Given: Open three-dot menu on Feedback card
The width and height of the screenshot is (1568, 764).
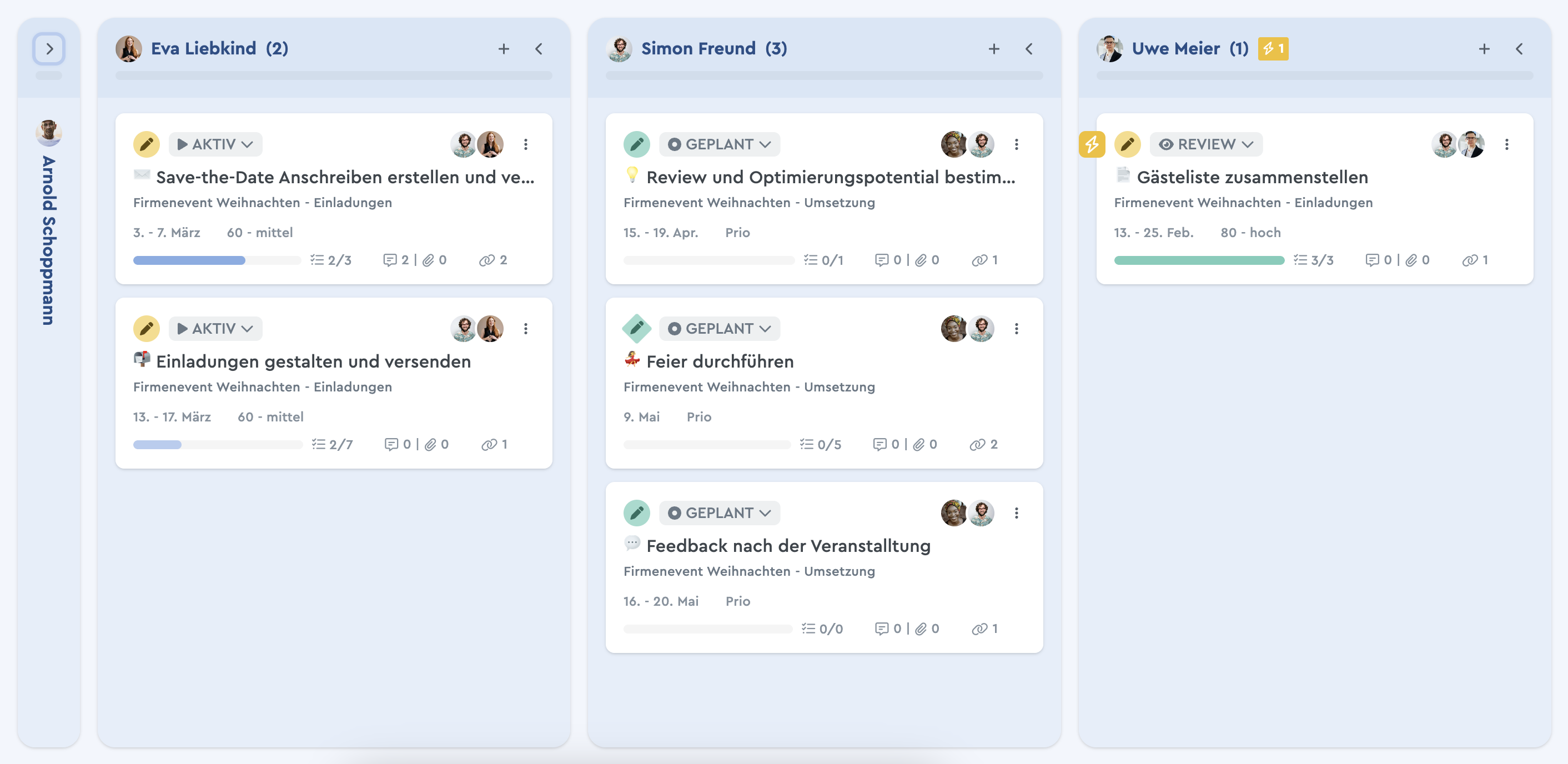Looking at the screenshot, I should (x=1017, y=513).
